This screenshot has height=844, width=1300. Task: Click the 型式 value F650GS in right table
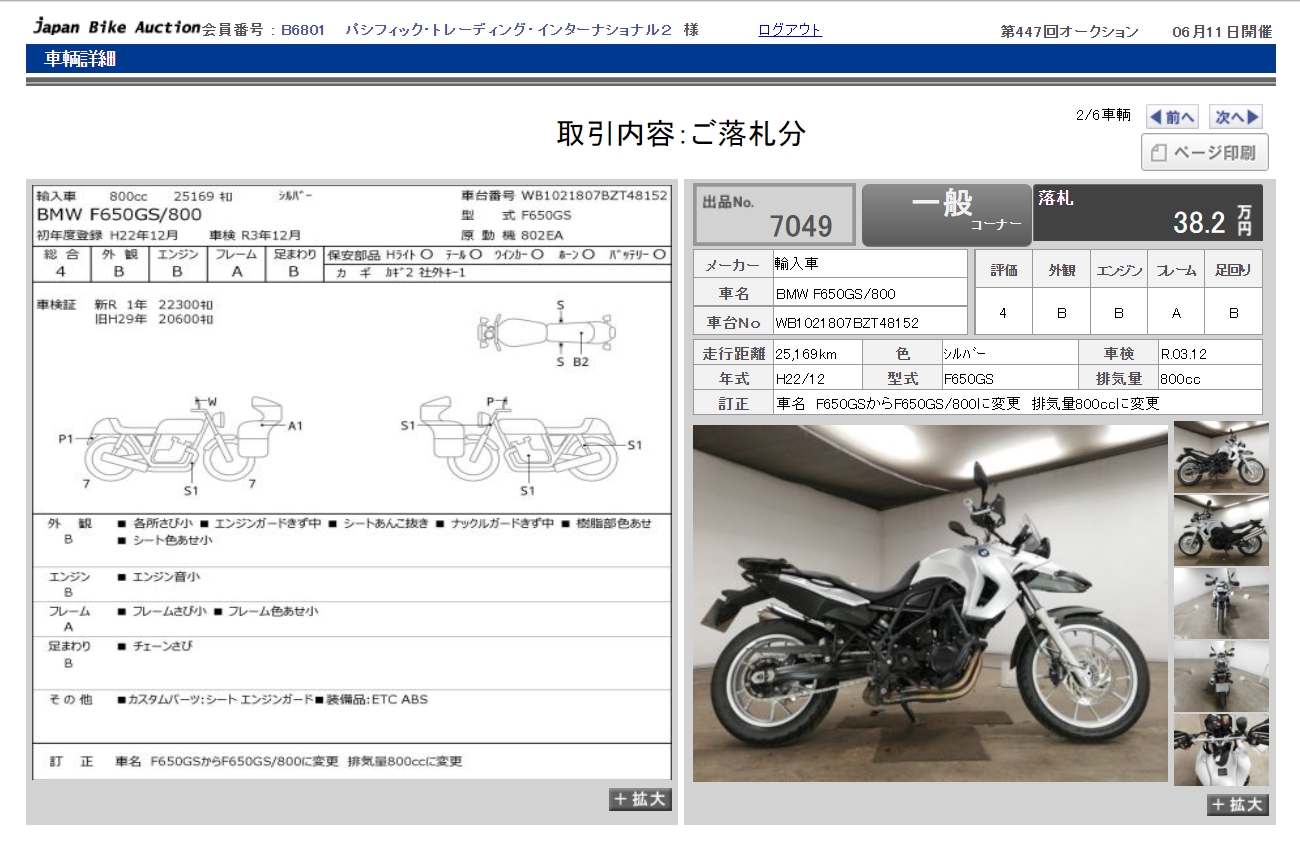point(969,379)
